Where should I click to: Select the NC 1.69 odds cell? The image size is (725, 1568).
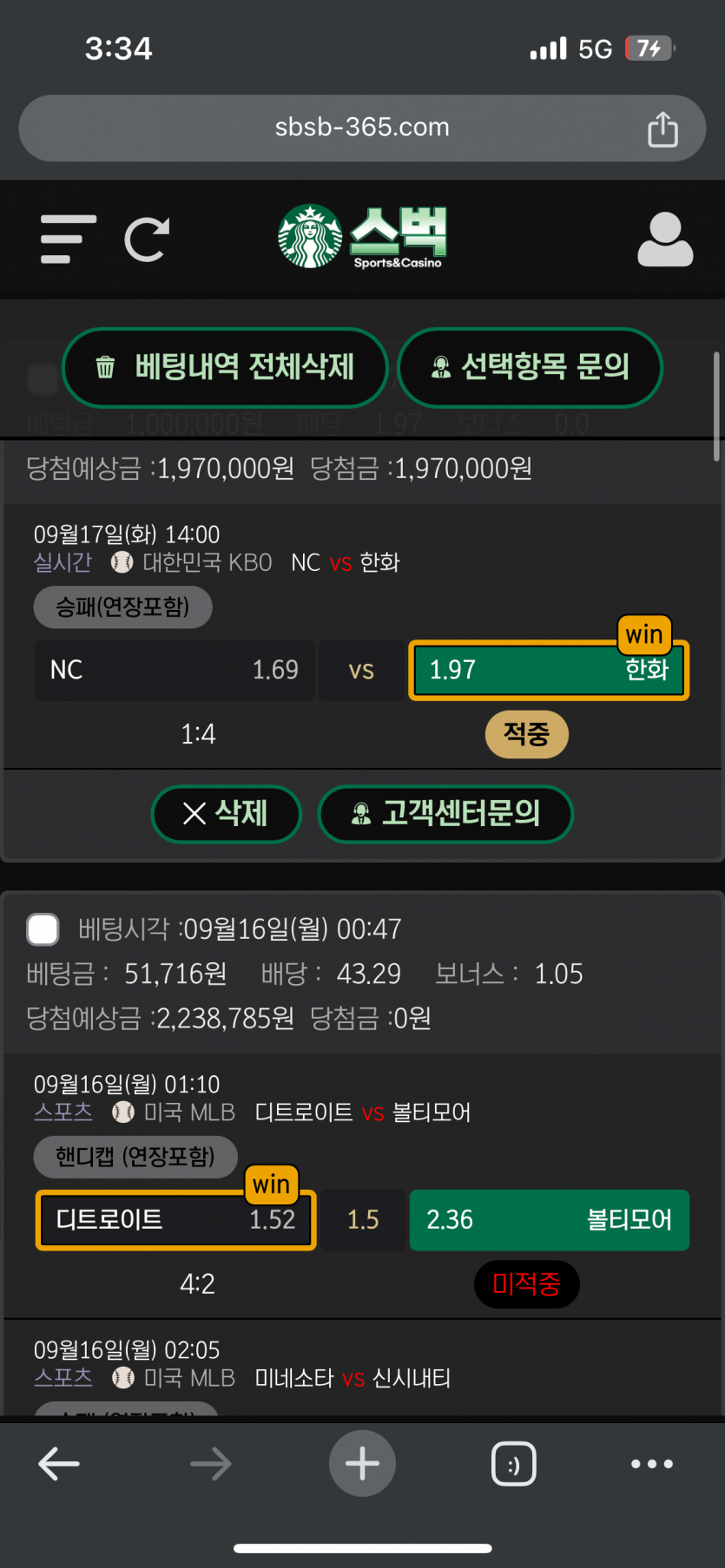[175, 670]
